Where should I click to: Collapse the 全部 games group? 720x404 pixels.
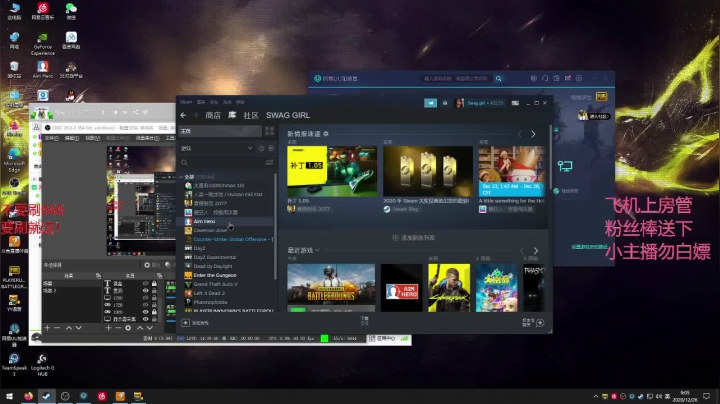click(181, 177)
